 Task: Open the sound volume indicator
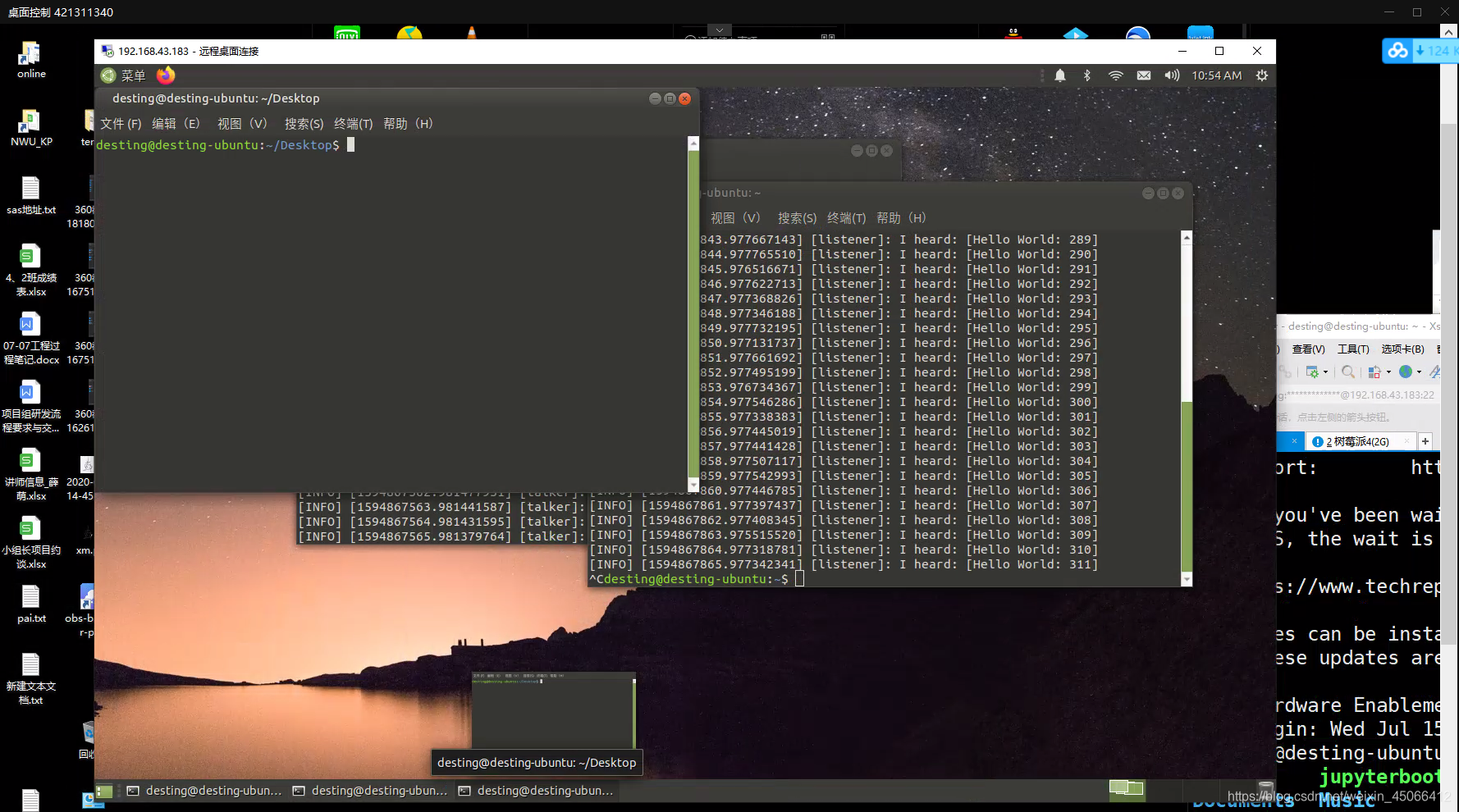coord(1172,75)
